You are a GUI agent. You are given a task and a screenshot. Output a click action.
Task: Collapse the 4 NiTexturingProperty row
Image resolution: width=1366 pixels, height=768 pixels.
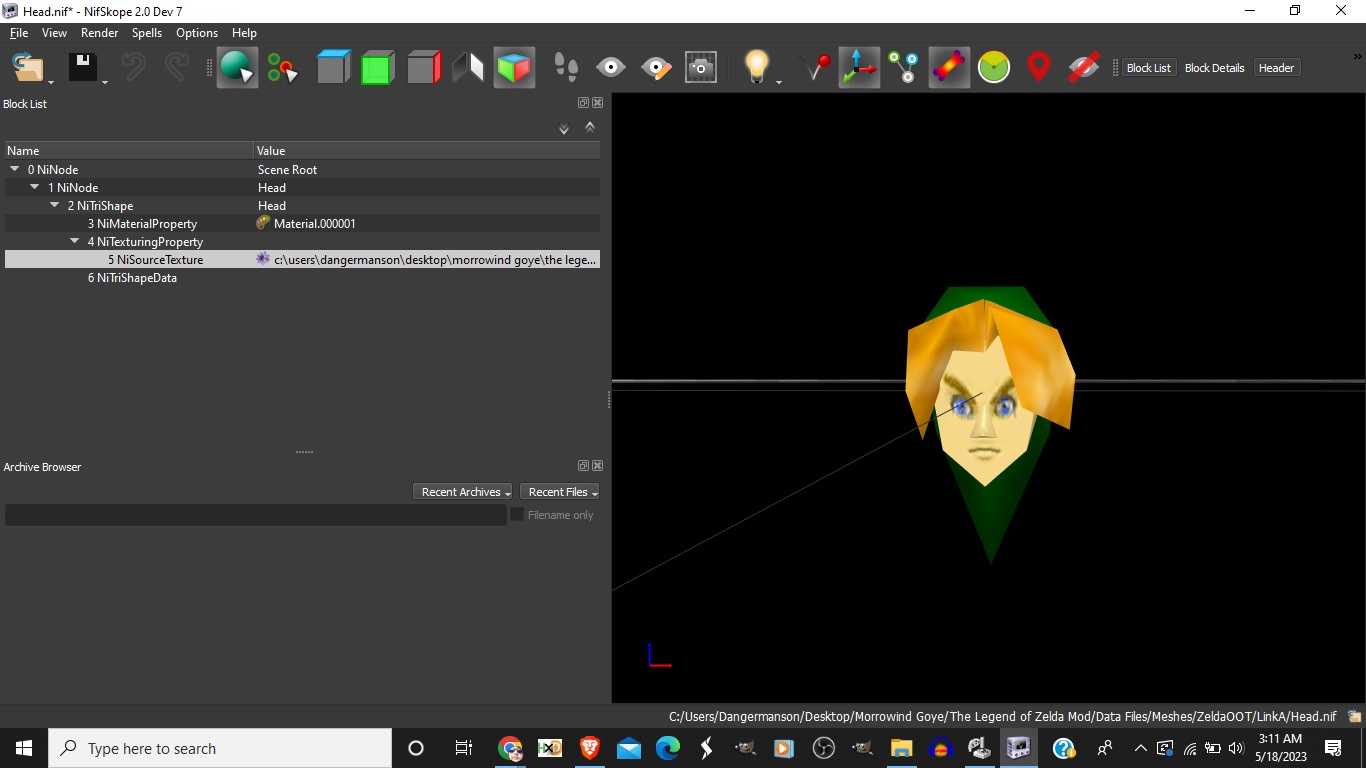(75, 241)
